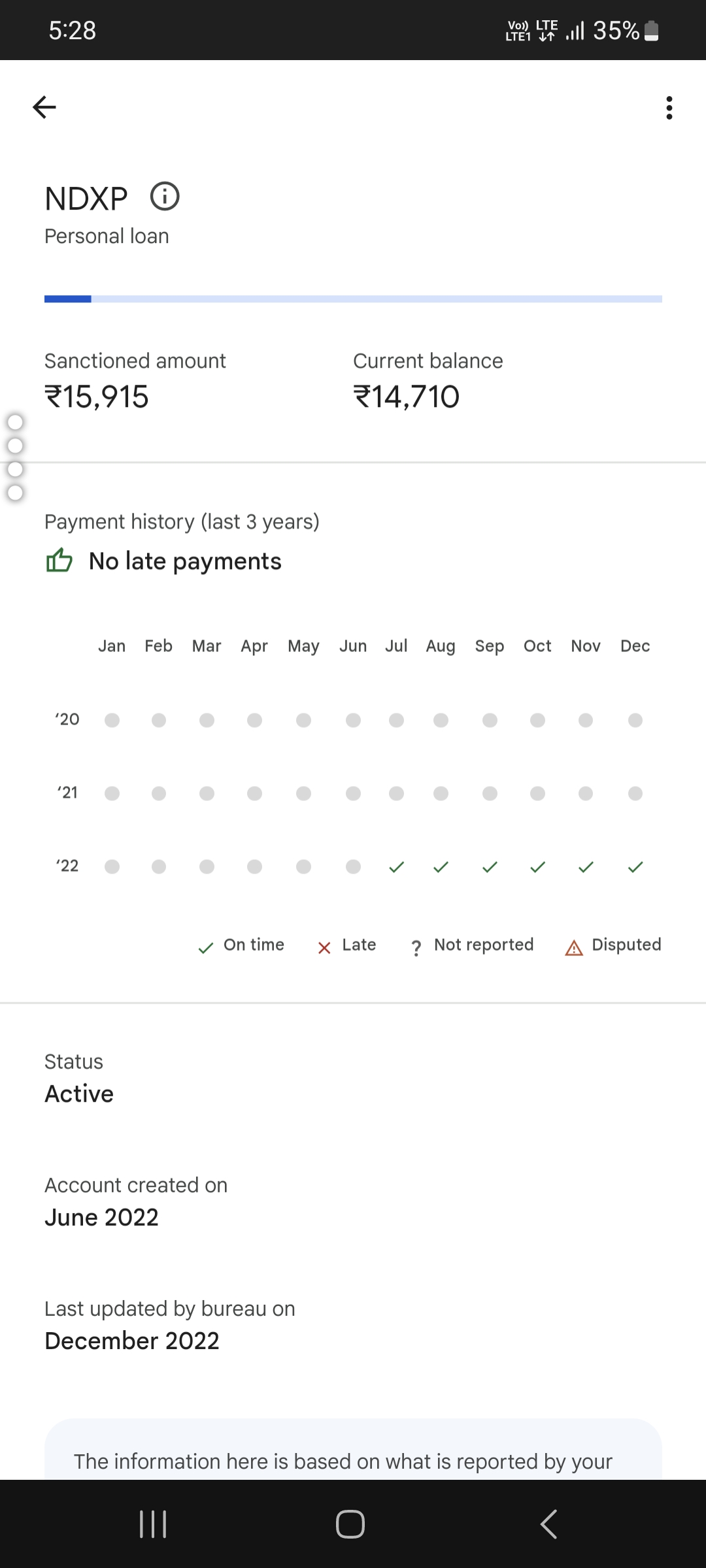The height and width of the screenshot is (1568, 706).
Task: Tap the January '20 grey dot
Action: coord(112,720)
